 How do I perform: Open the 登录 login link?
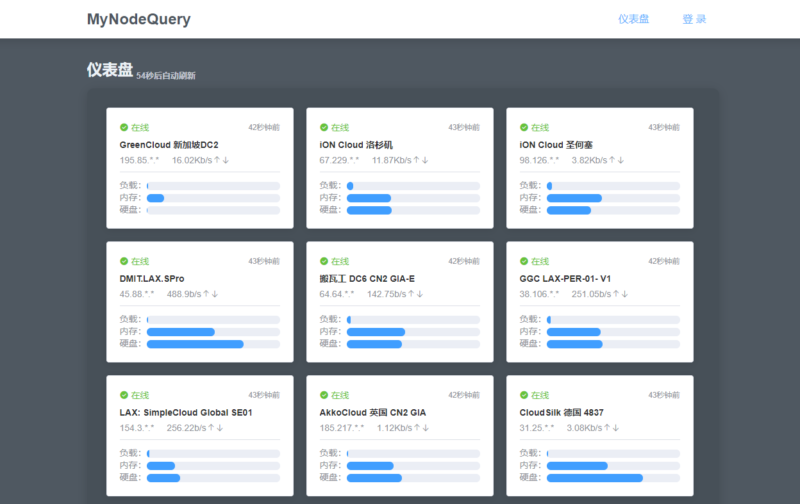(694, 19)
